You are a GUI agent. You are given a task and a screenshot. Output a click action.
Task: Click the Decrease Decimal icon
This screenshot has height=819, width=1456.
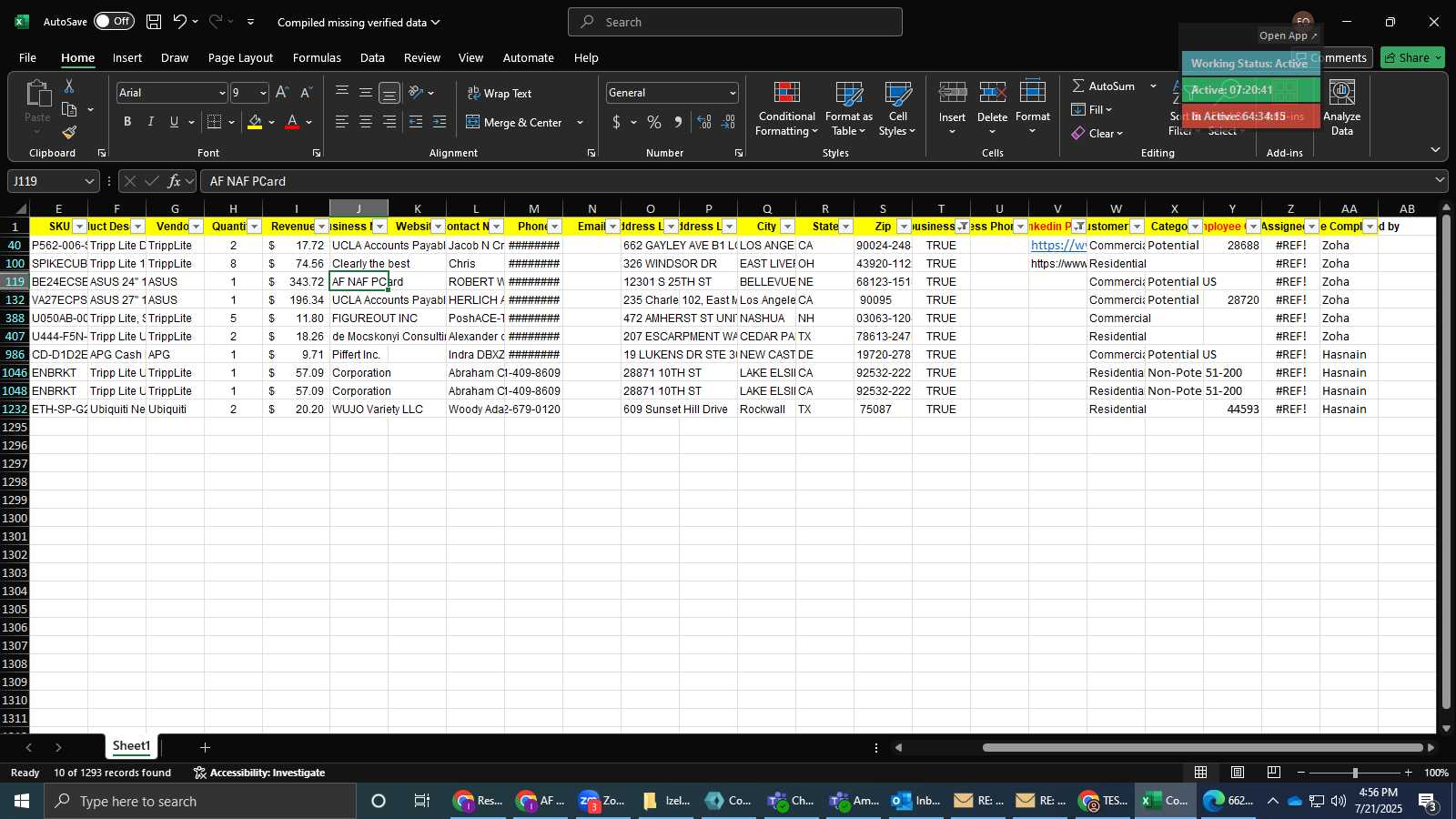click(728, 122)
